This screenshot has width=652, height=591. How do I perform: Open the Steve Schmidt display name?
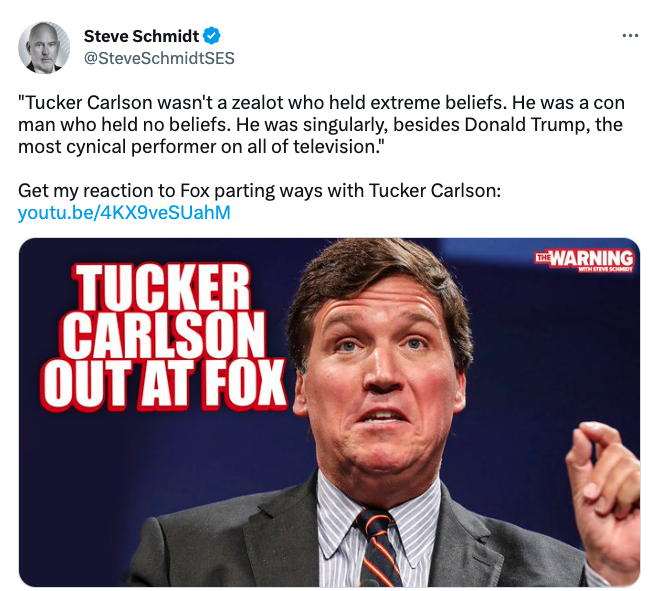tap(141, 36)
